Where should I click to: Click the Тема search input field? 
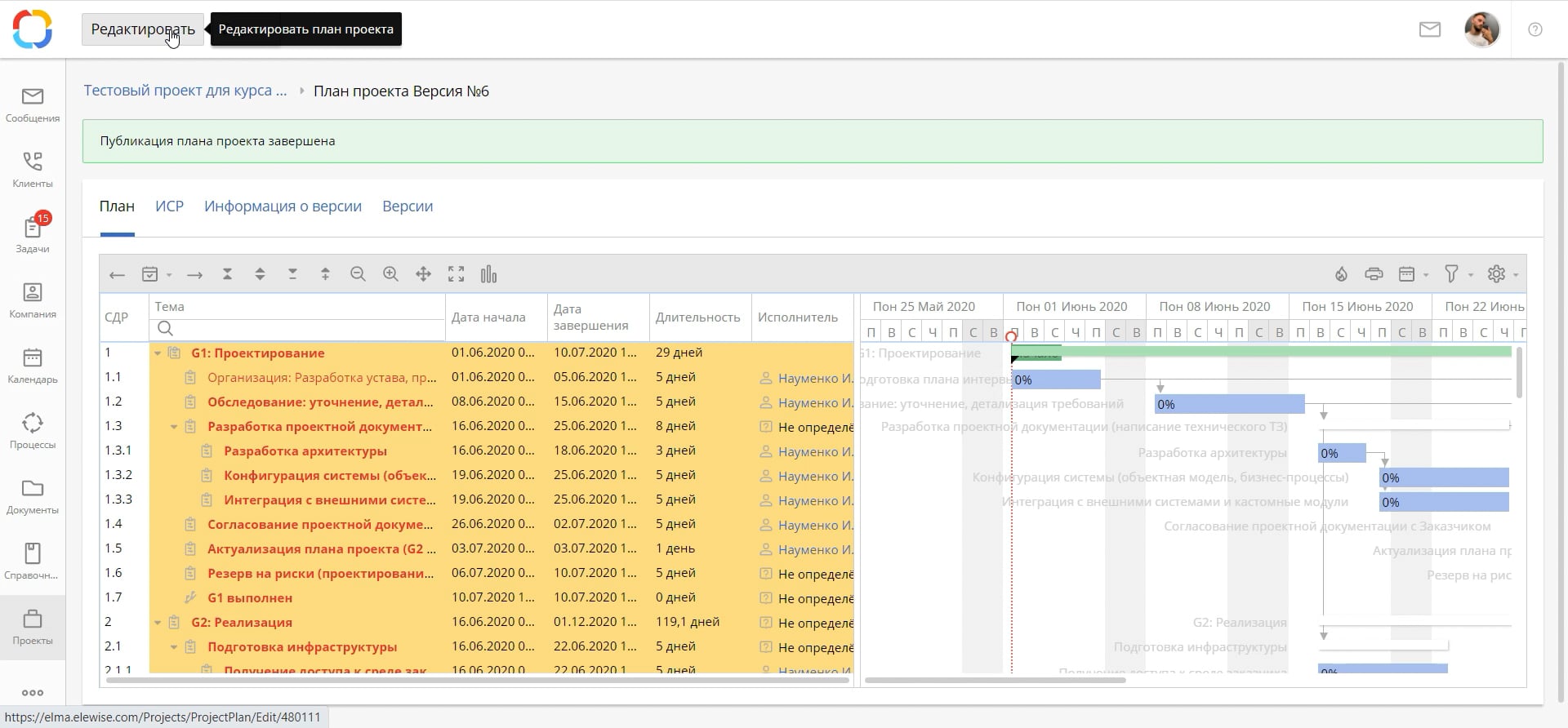pyautogui.click(x=297, y=328)
